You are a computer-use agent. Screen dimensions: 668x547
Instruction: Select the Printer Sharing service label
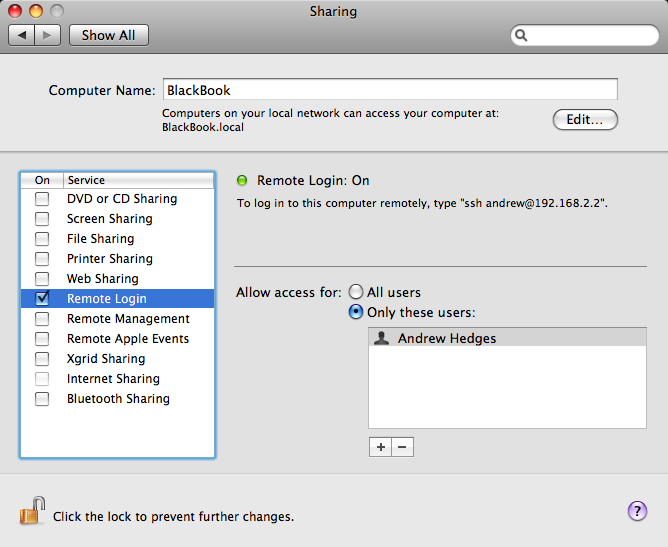pyautogui.click(x=110, y=259)
